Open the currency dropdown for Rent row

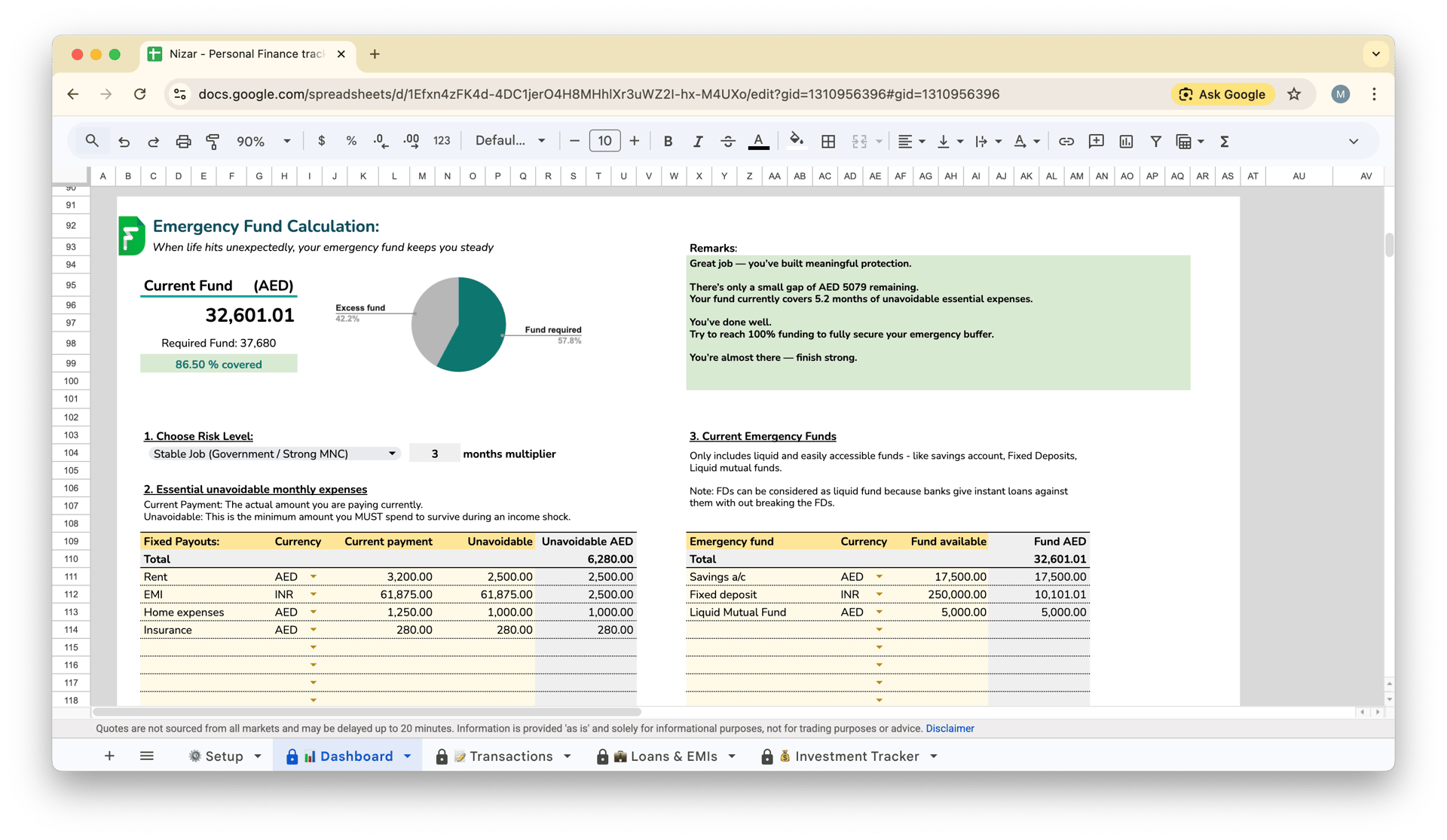[314, 576]
